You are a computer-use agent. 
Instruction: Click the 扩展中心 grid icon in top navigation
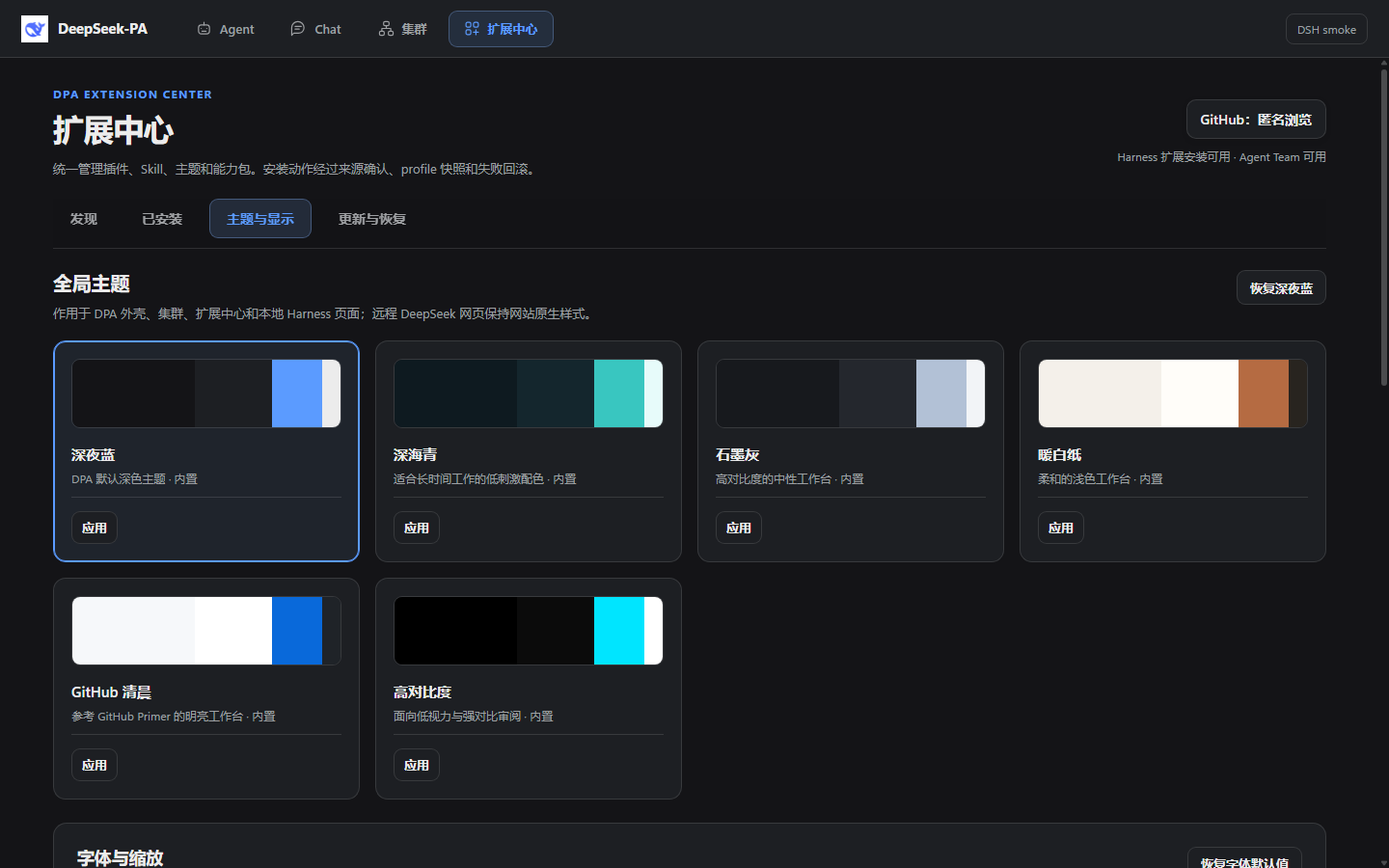tap(472, 29)
